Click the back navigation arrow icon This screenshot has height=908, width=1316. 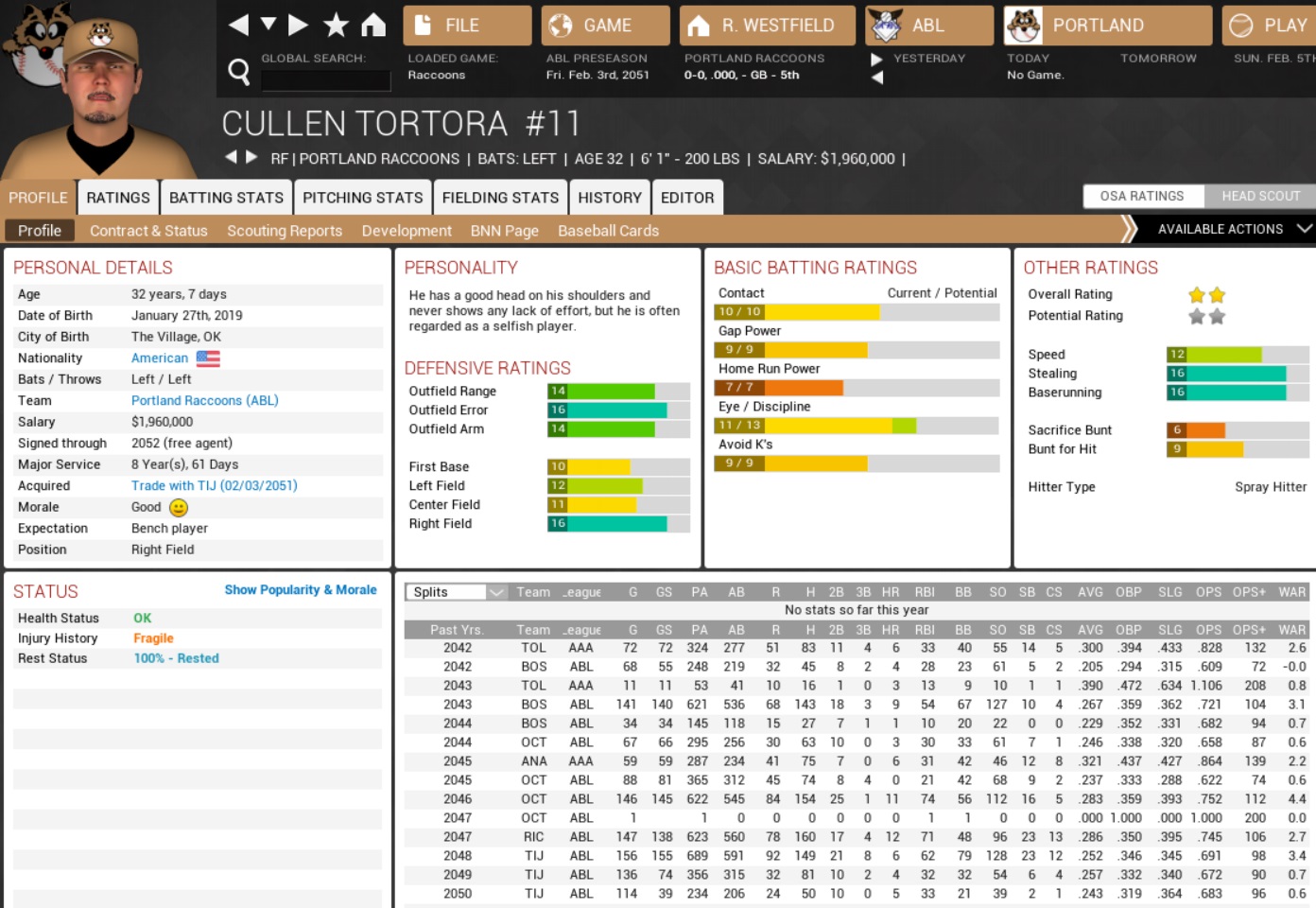click(238, 26)
